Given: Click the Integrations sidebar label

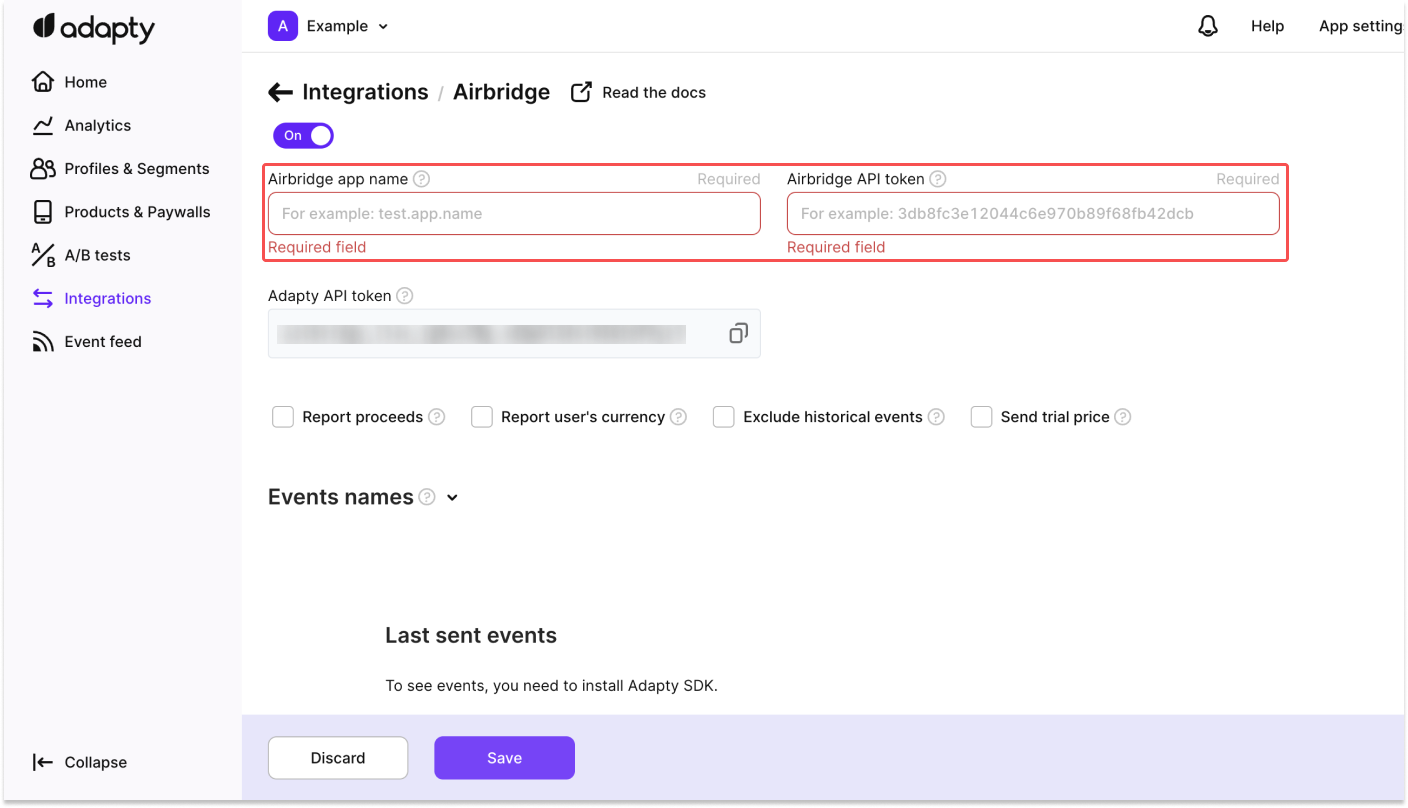Looking at the screenshot, I should coord(108,298).
